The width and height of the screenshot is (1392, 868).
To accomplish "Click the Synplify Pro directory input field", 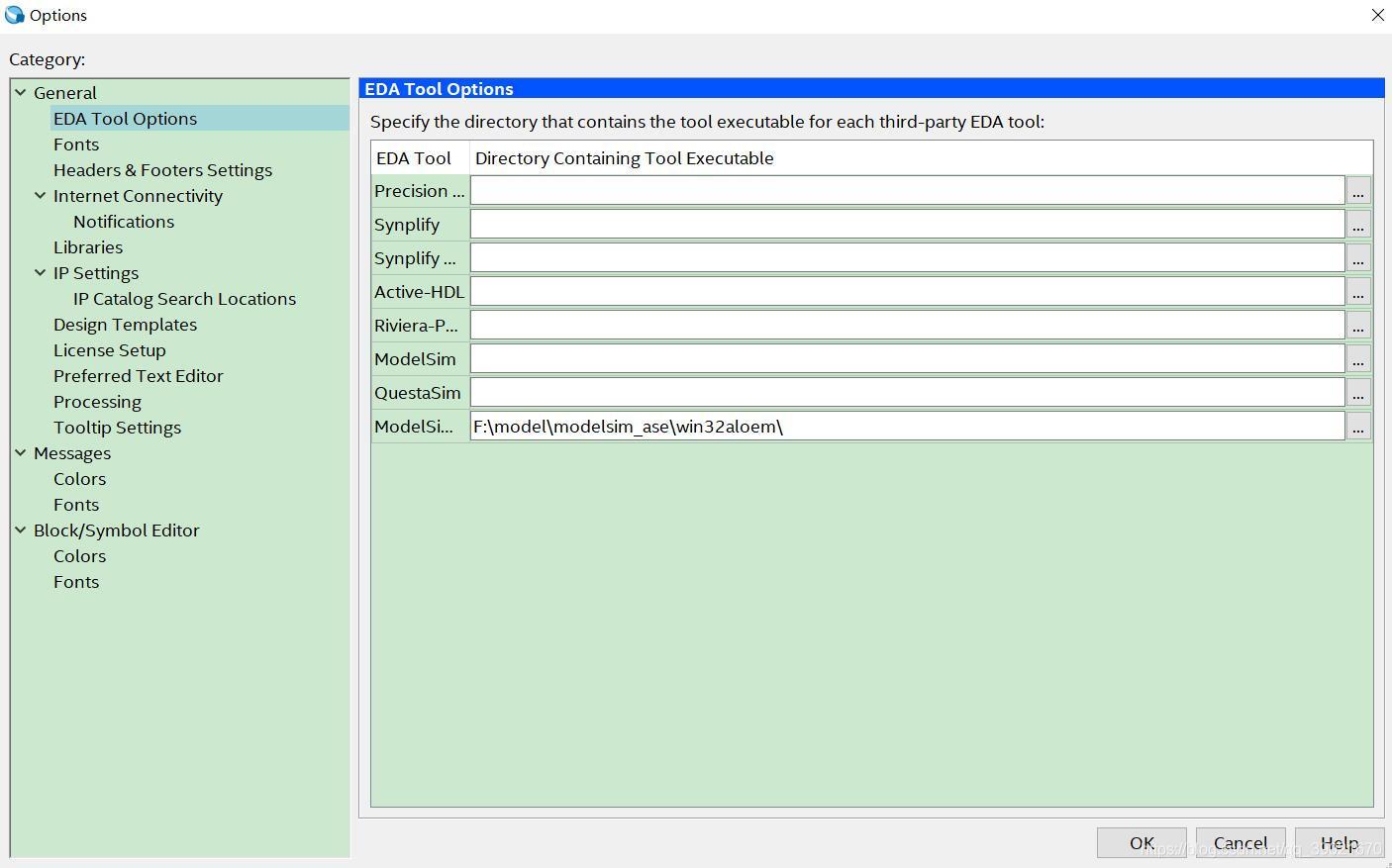I will (x=907, y=257).
